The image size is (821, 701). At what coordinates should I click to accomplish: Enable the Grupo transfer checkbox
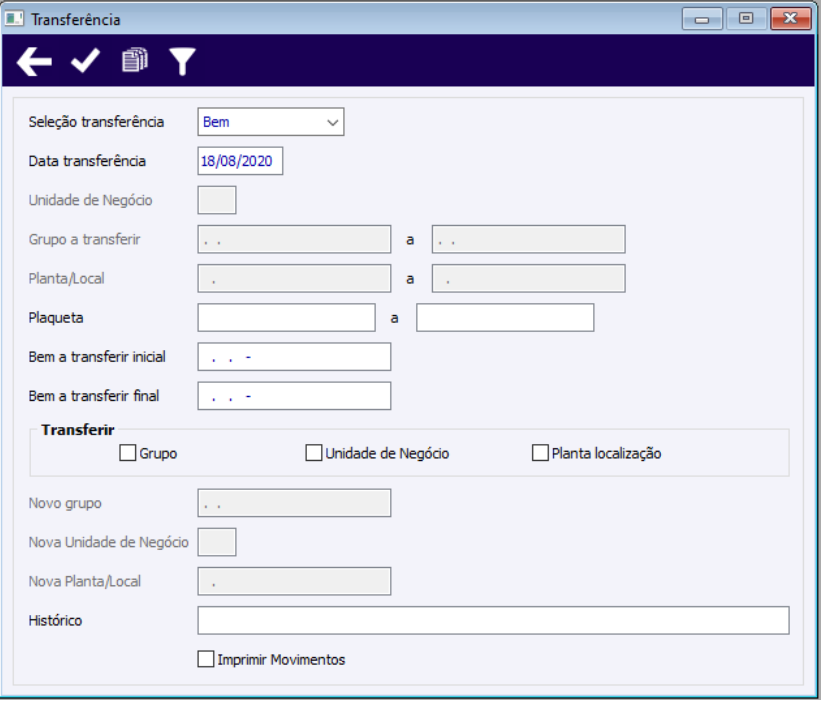coord(128,453)
